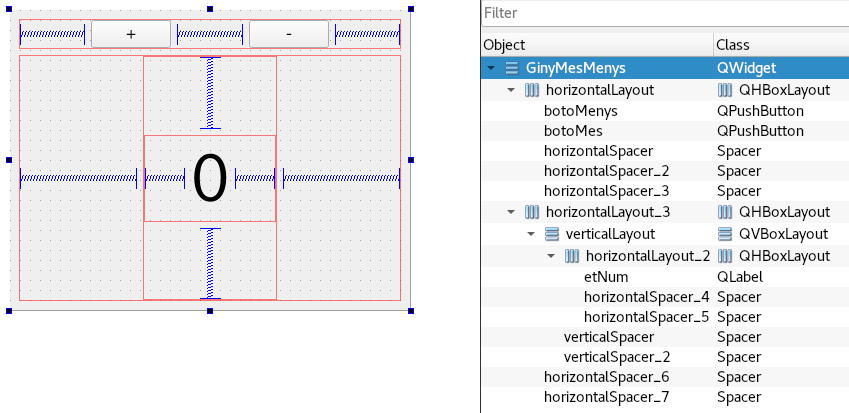The width and height of the screenshot is (849, 413).
Task: Click the QVBoxLayout class icon
Action: point(725,234)
